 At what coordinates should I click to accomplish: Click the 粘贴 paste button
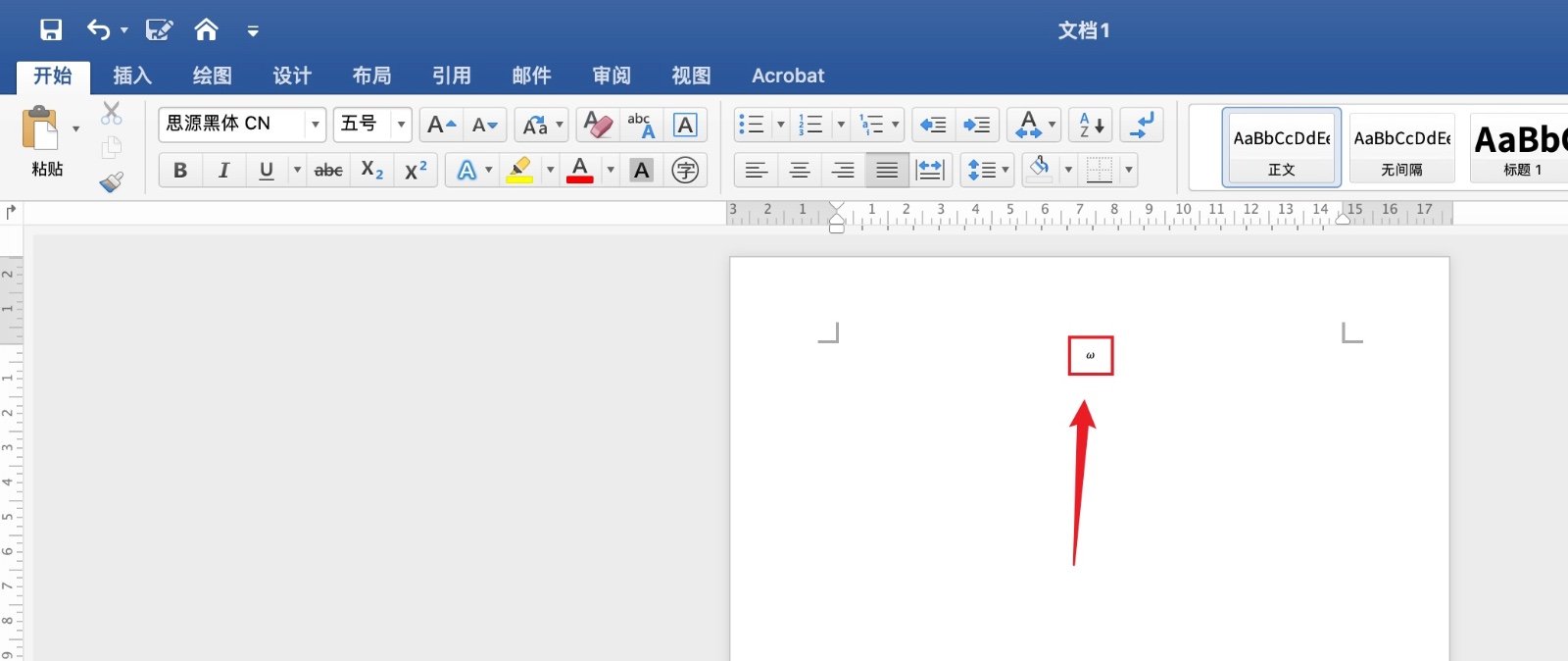pos(43,142)
